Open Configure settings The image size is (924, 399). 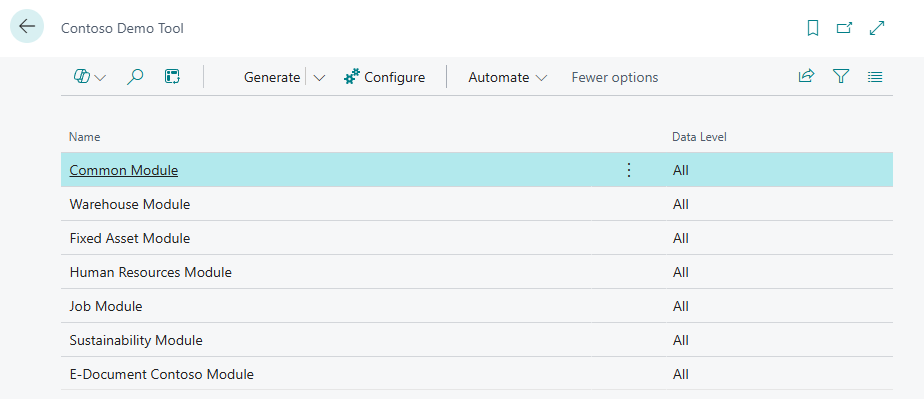(x=384, y=77)
